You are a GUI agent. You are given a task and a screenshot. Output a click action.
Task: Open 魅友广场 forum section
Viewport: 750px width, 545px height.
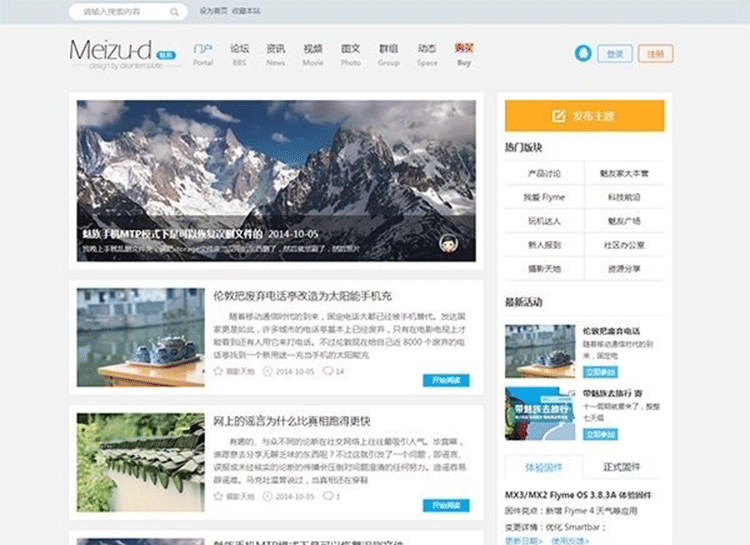point(624,221)
